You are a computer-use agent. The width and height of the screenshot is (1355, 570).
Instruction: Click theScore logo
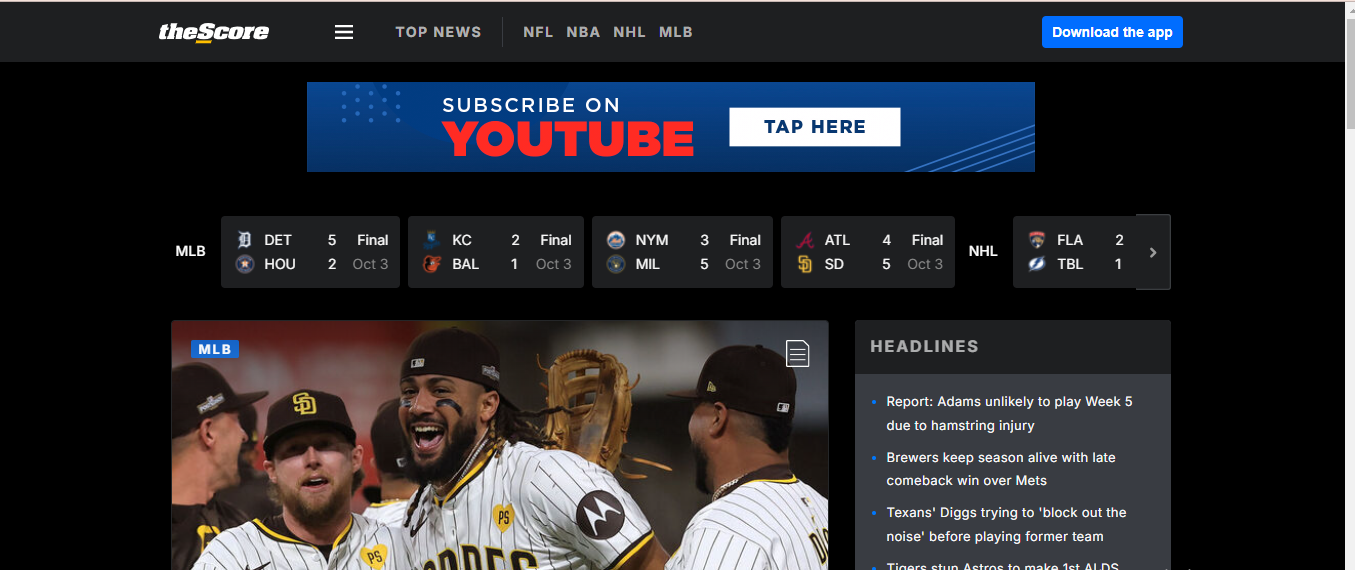pos(213,32)
